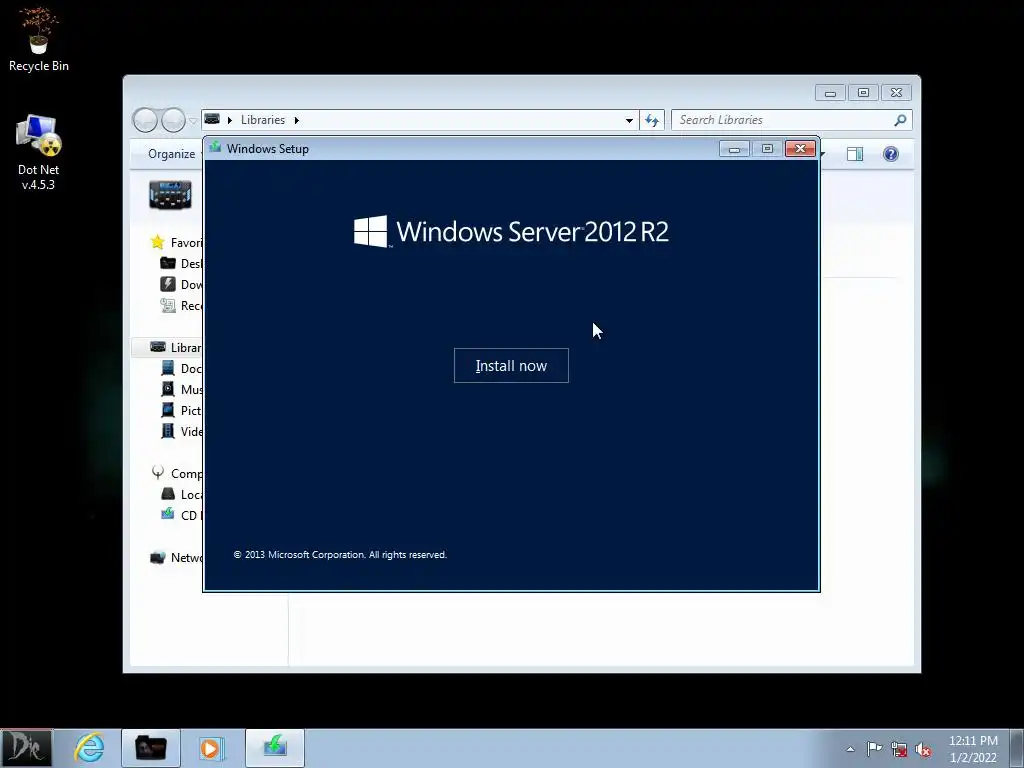1024x768 pixels.
Task: Click the Libraries header keyboard-style icon
Action: (x=170, y=195)
